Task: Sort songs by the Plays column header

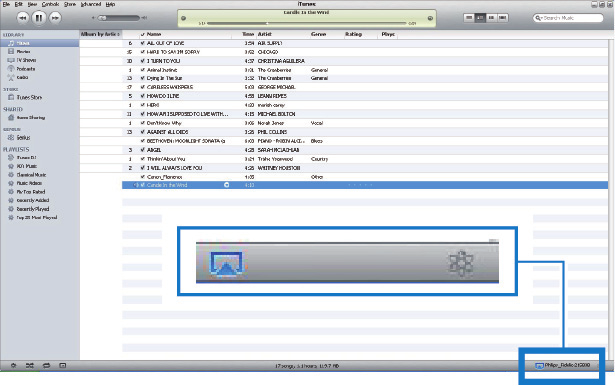Action: (388, 35)
